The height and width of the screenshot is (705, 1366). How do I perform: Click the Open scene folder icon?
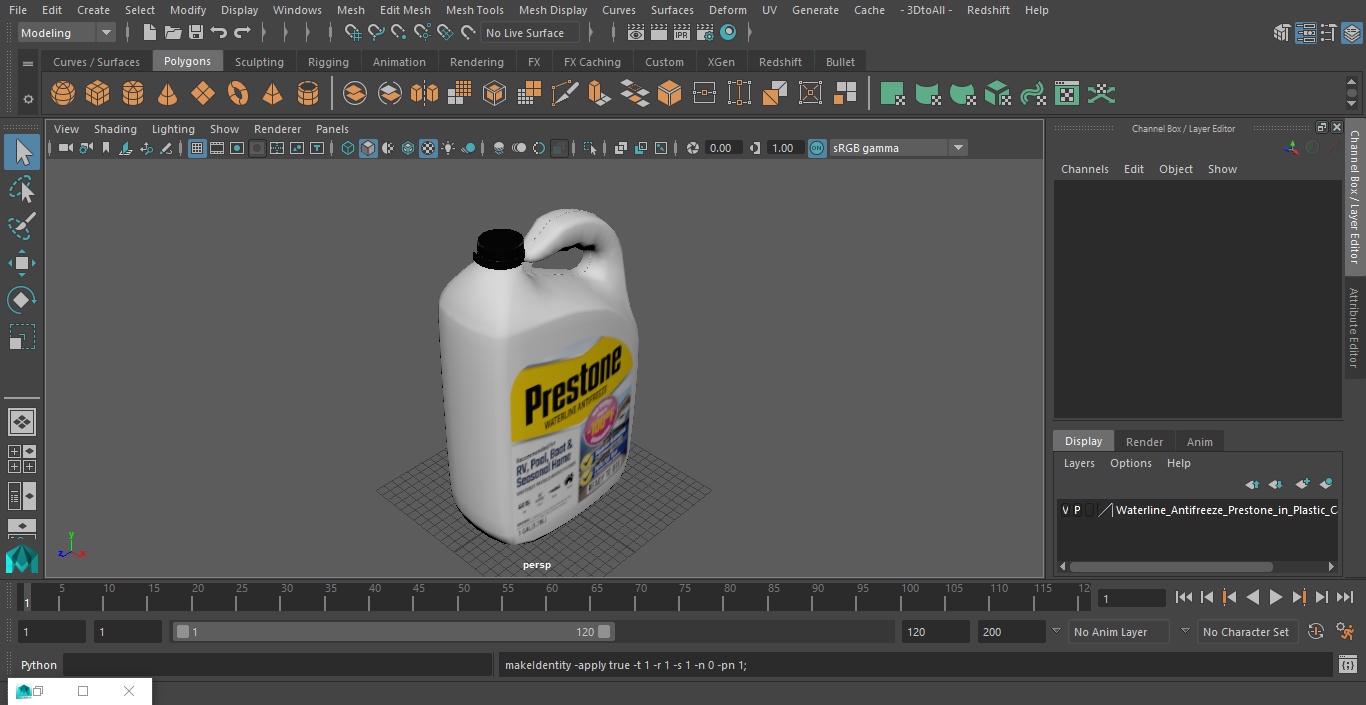coord(173,33)
